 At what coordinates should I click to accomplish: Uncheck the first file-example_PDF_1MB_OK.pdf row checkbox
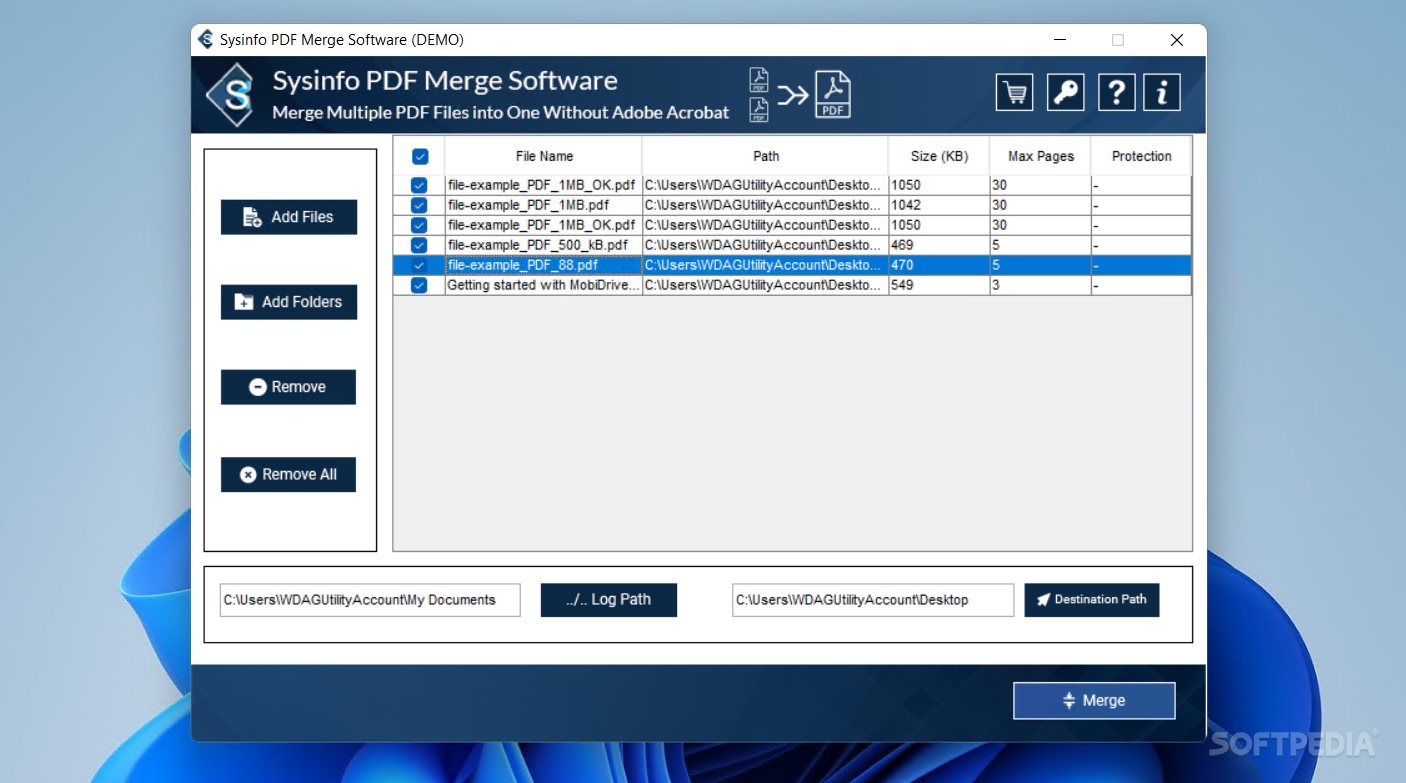coord(419,185)
